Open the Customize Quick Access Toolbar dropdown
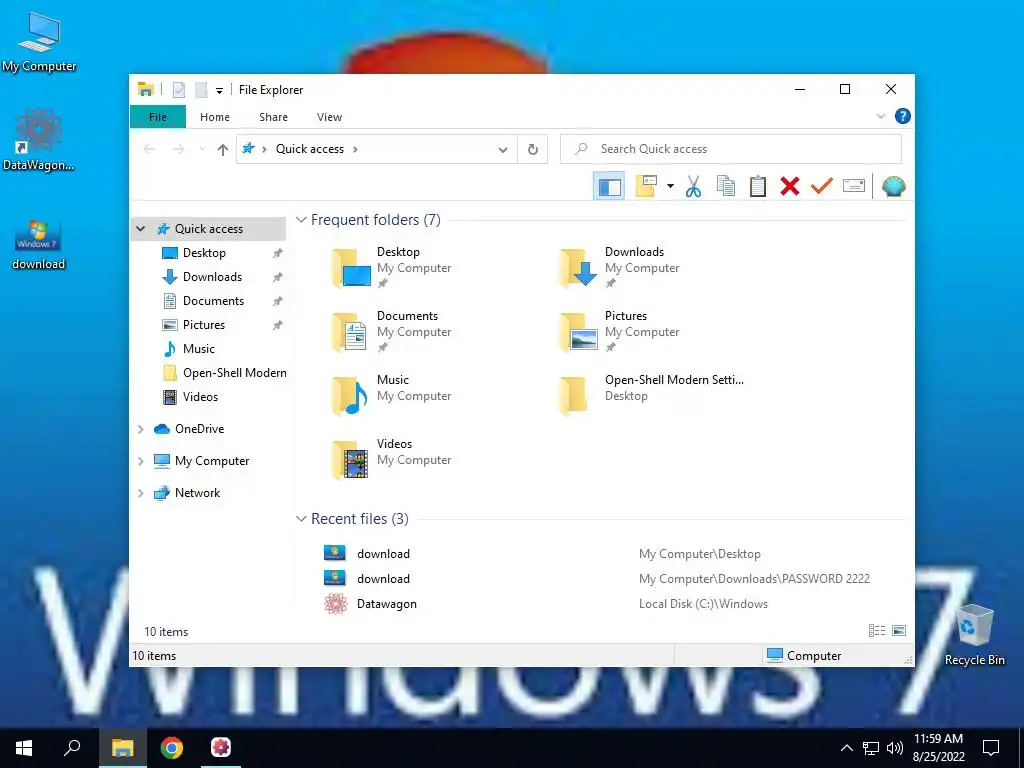 (x=219, y=90)
